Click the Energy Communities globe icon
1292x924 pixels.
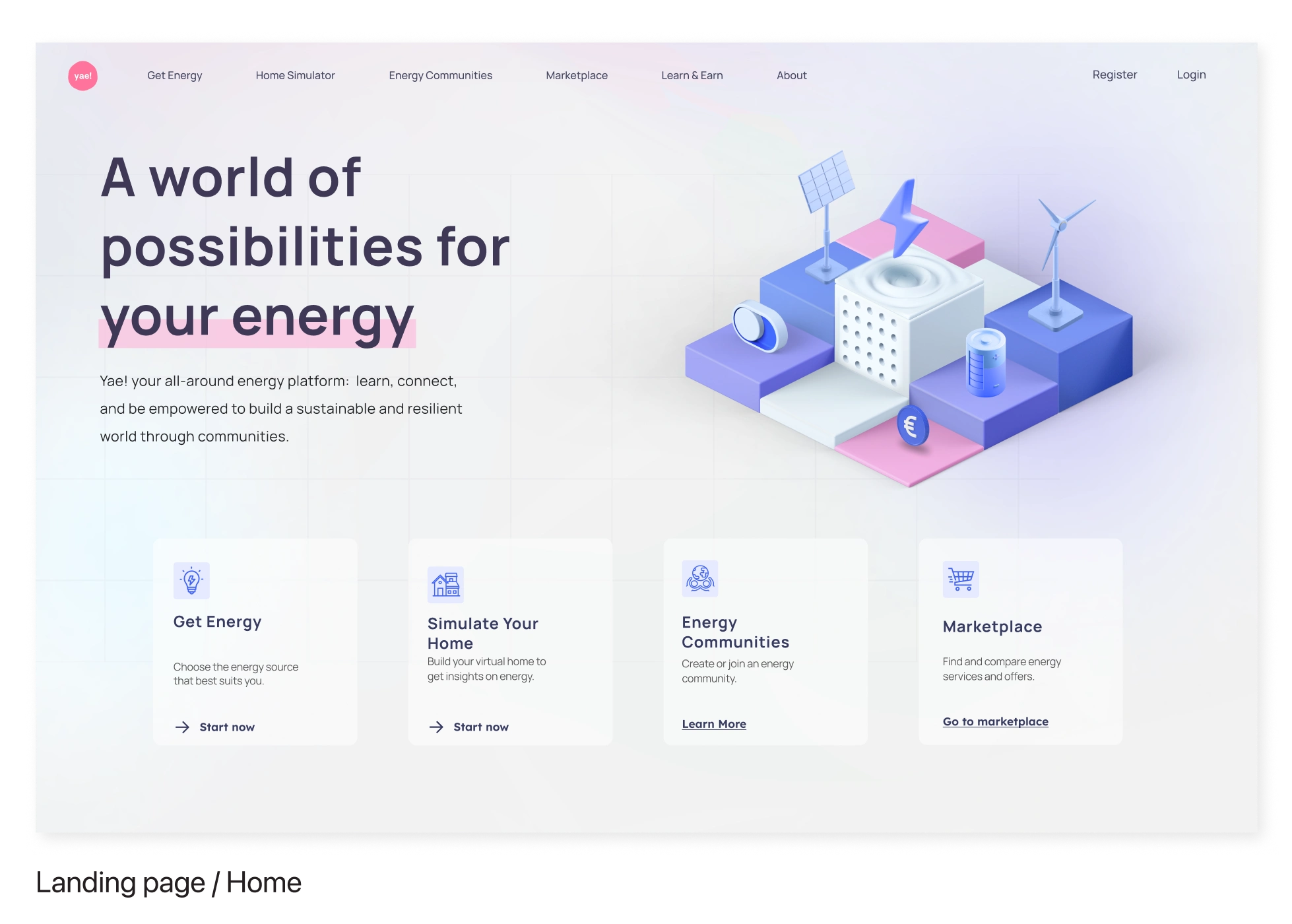pos(700,578)
